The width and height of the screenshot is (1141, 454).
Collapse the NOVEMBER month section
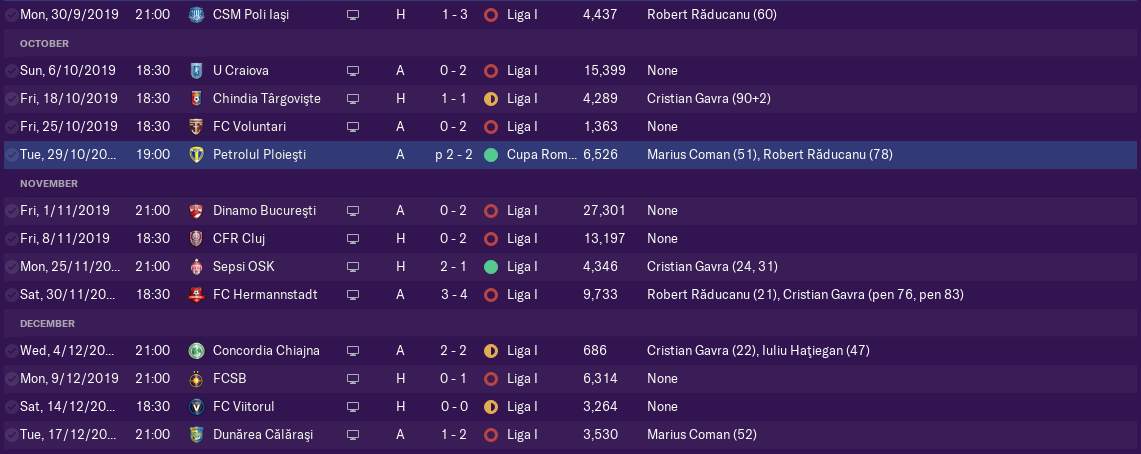49,183
